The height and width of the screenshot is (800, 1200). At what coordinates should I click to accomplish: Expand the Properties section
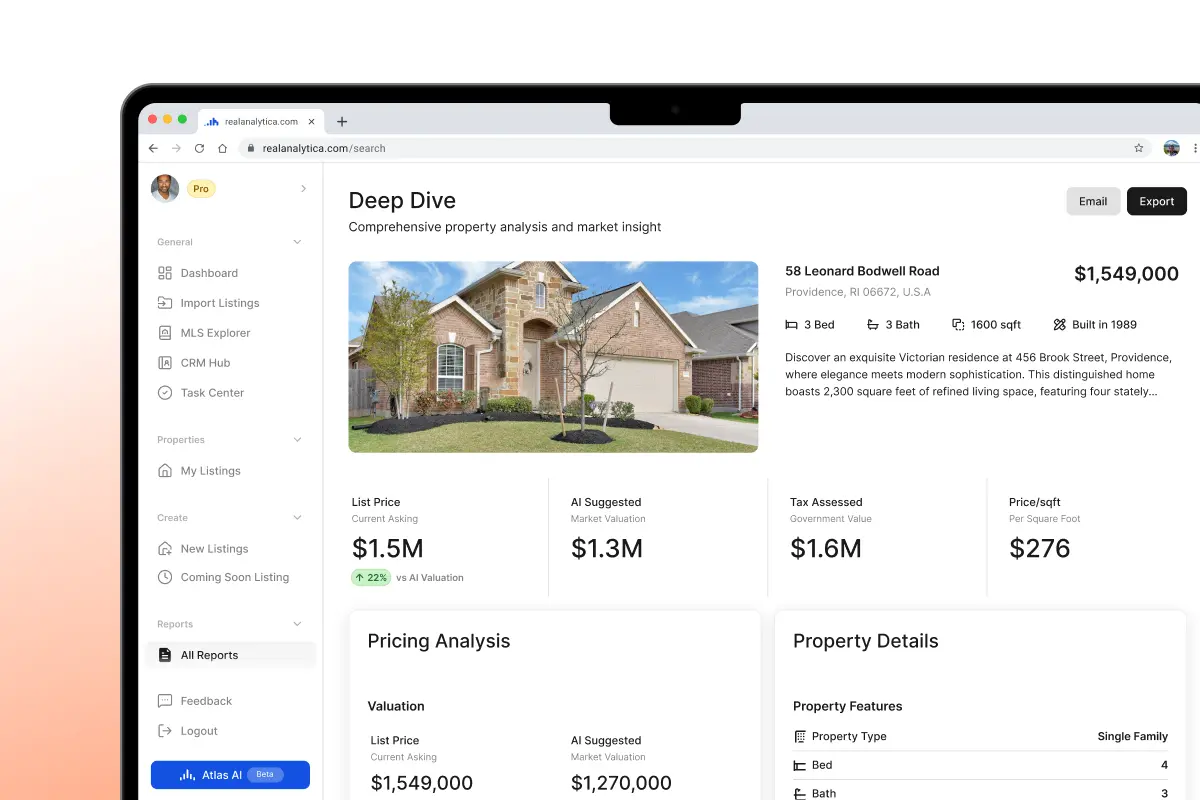[297, 439]
